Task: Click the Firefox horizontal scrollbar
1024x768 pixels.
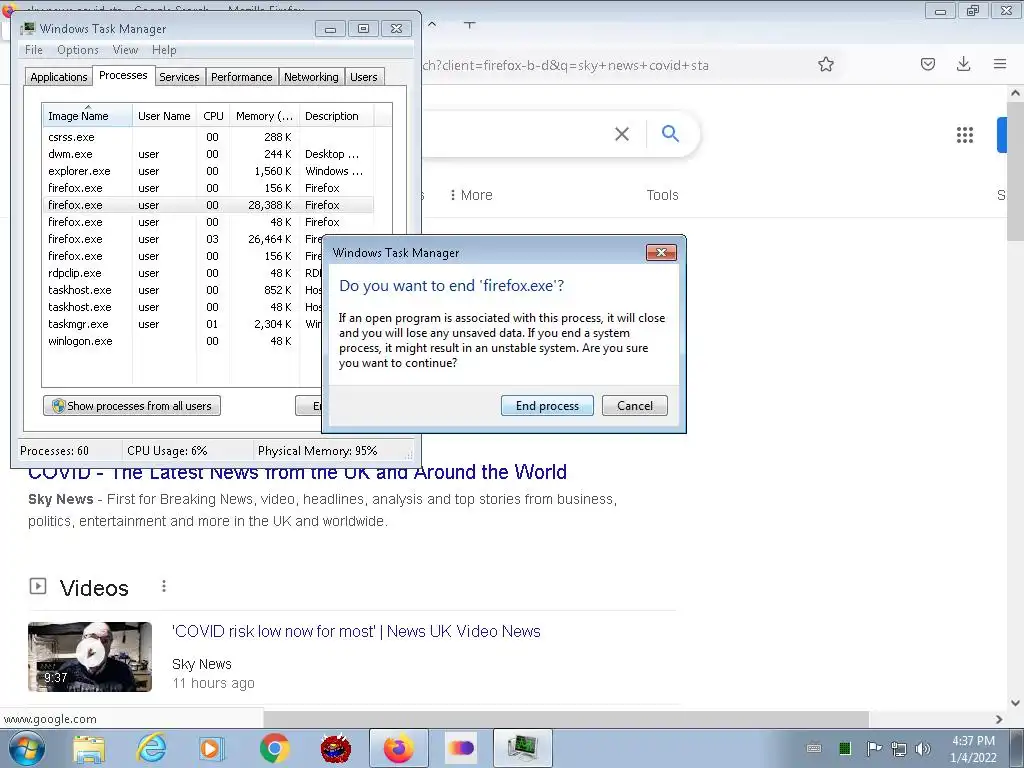Action: pyautogui.click(x=566, y=719)
